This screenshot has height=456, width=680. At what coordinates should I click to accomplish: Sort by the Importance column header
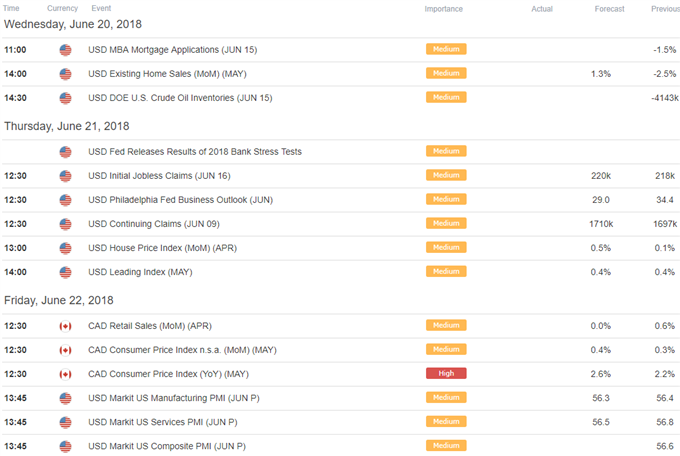[x=443, y=9]
